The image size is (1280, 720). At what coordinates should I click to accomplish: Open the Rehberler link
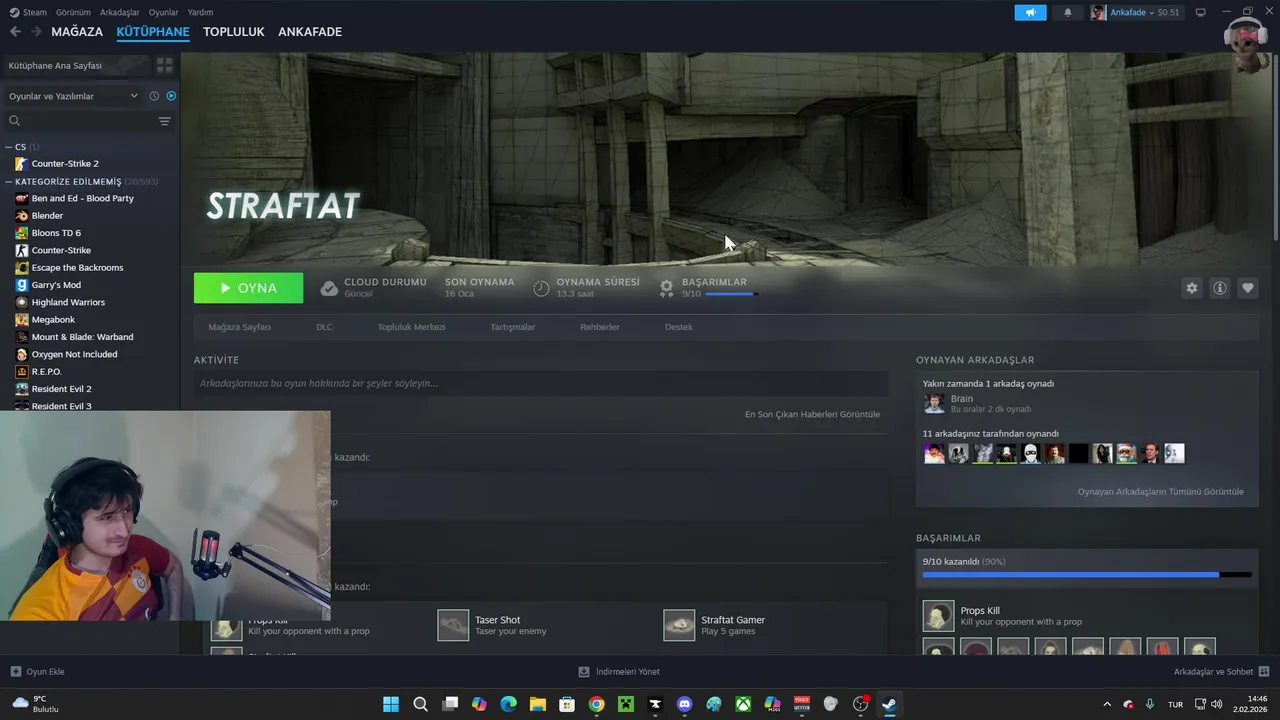coord(600,327)
